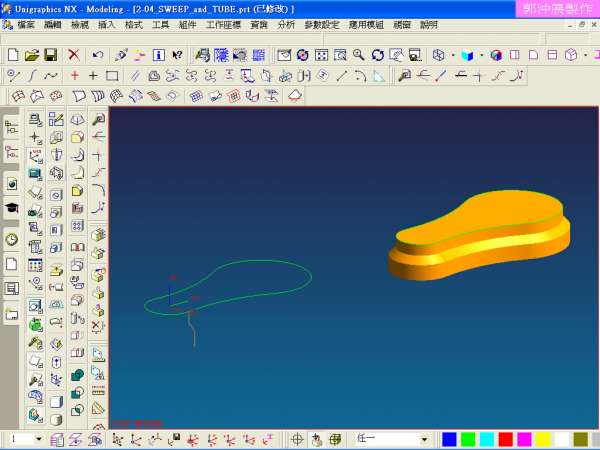Select the magnifier Zoom tool
This screenshot has height=450, width=600.
(358, 55)
